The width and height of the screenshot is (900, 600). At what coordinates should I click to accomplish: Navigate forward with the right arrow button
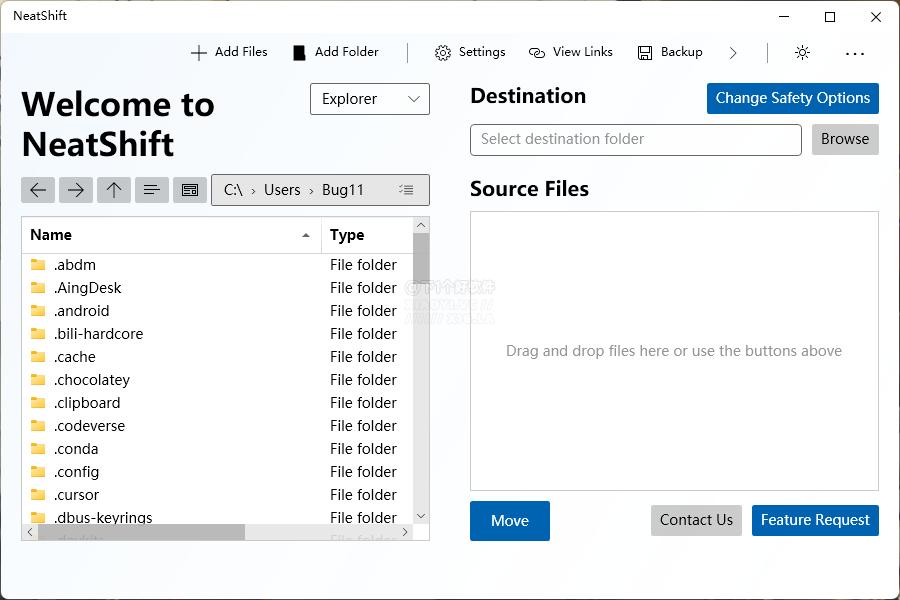(76, 190)
